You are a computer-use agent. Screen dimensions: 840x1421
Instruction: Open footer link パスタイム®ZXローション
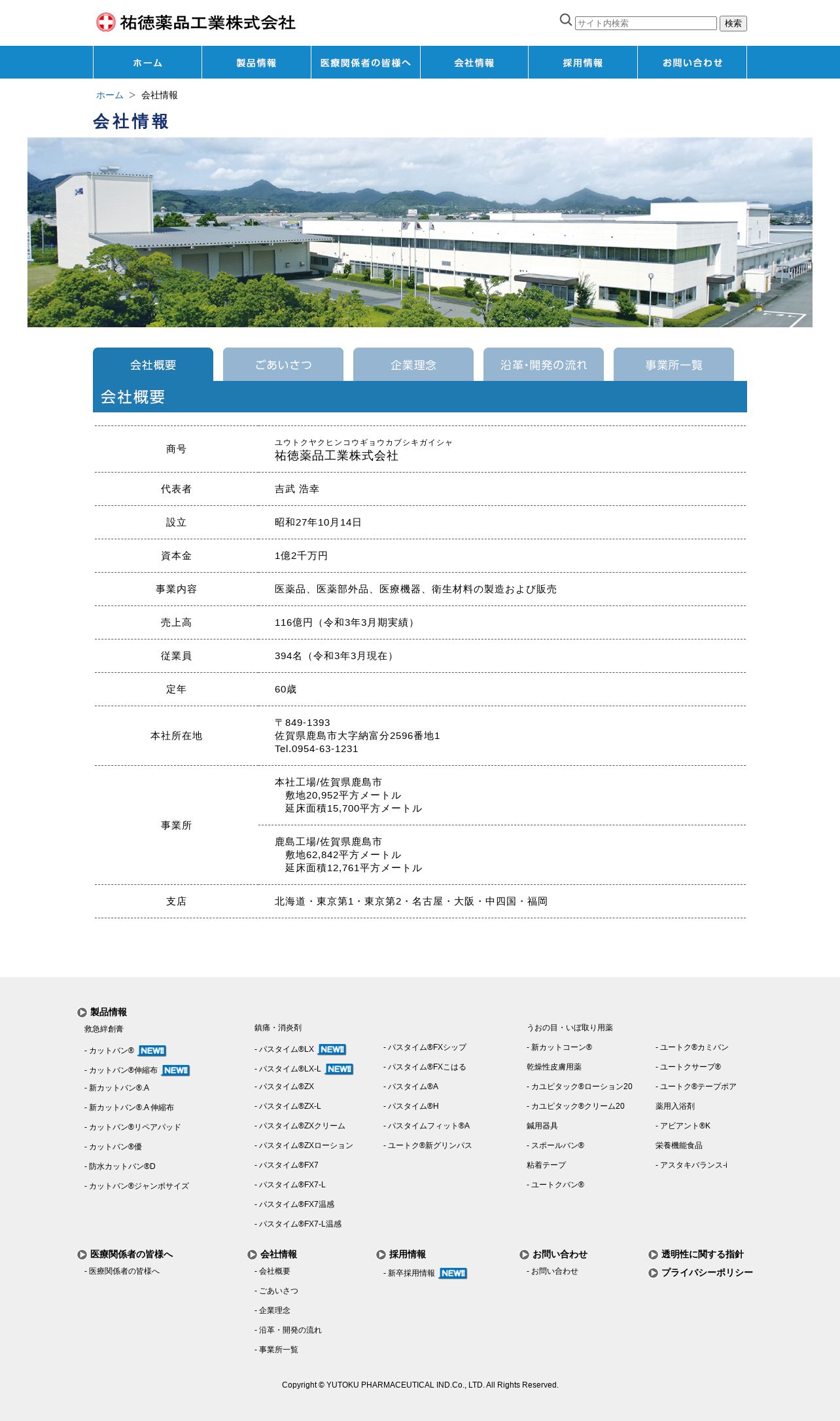tap(304, 1145)
